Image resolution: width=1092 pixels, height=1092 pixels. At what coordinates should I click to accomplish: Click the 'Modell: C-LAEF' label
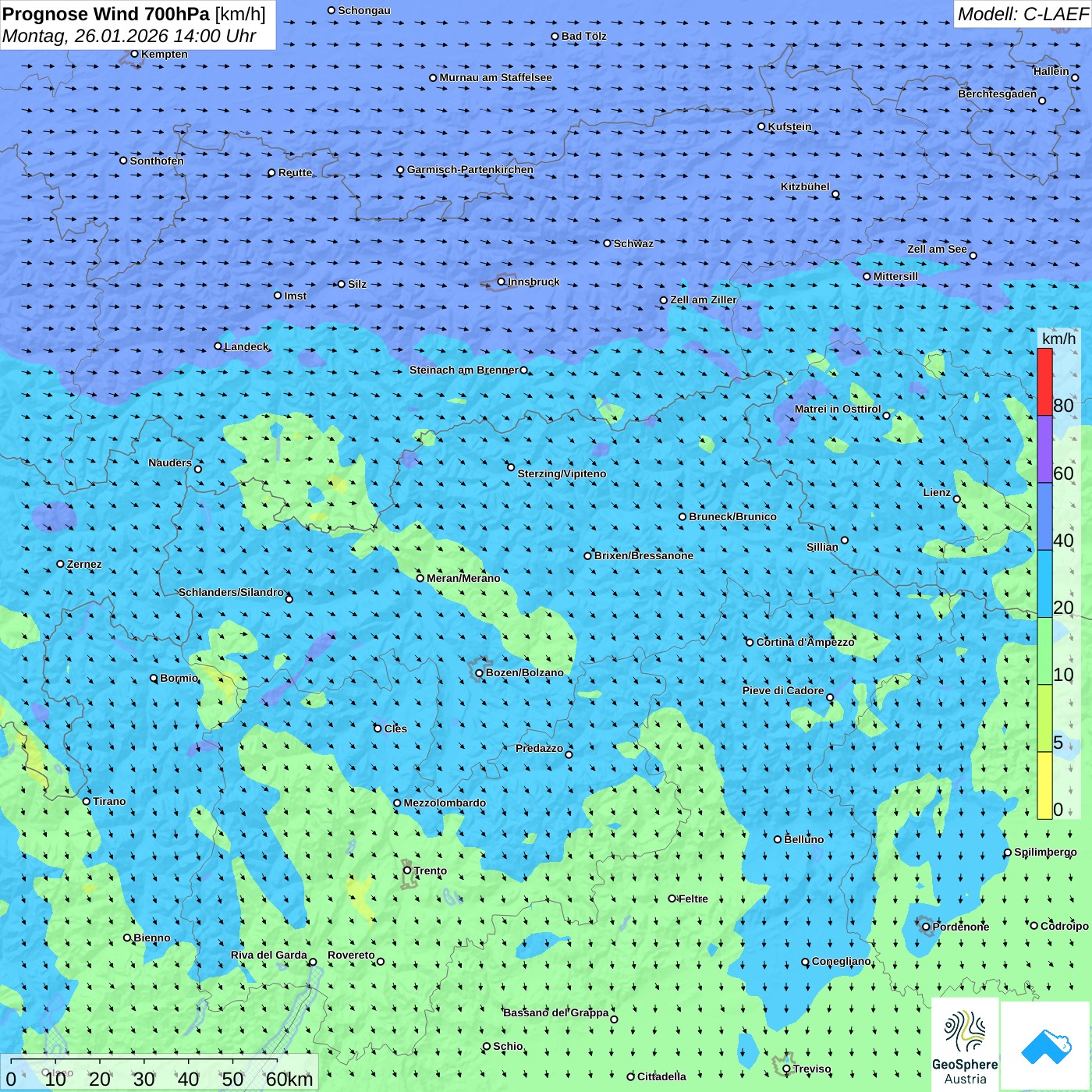1023,14
